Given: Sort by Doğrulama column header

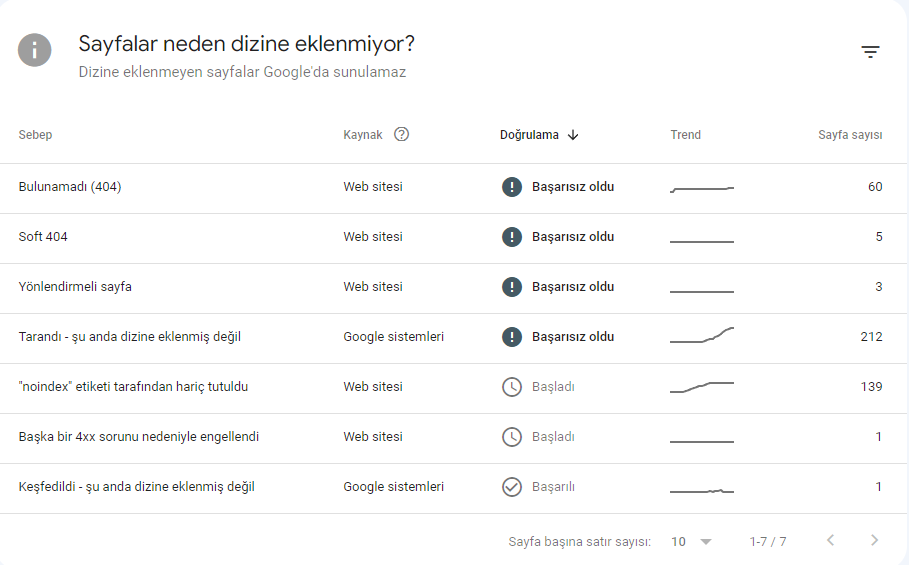Looking at the screenshot, I should point(529,135).
